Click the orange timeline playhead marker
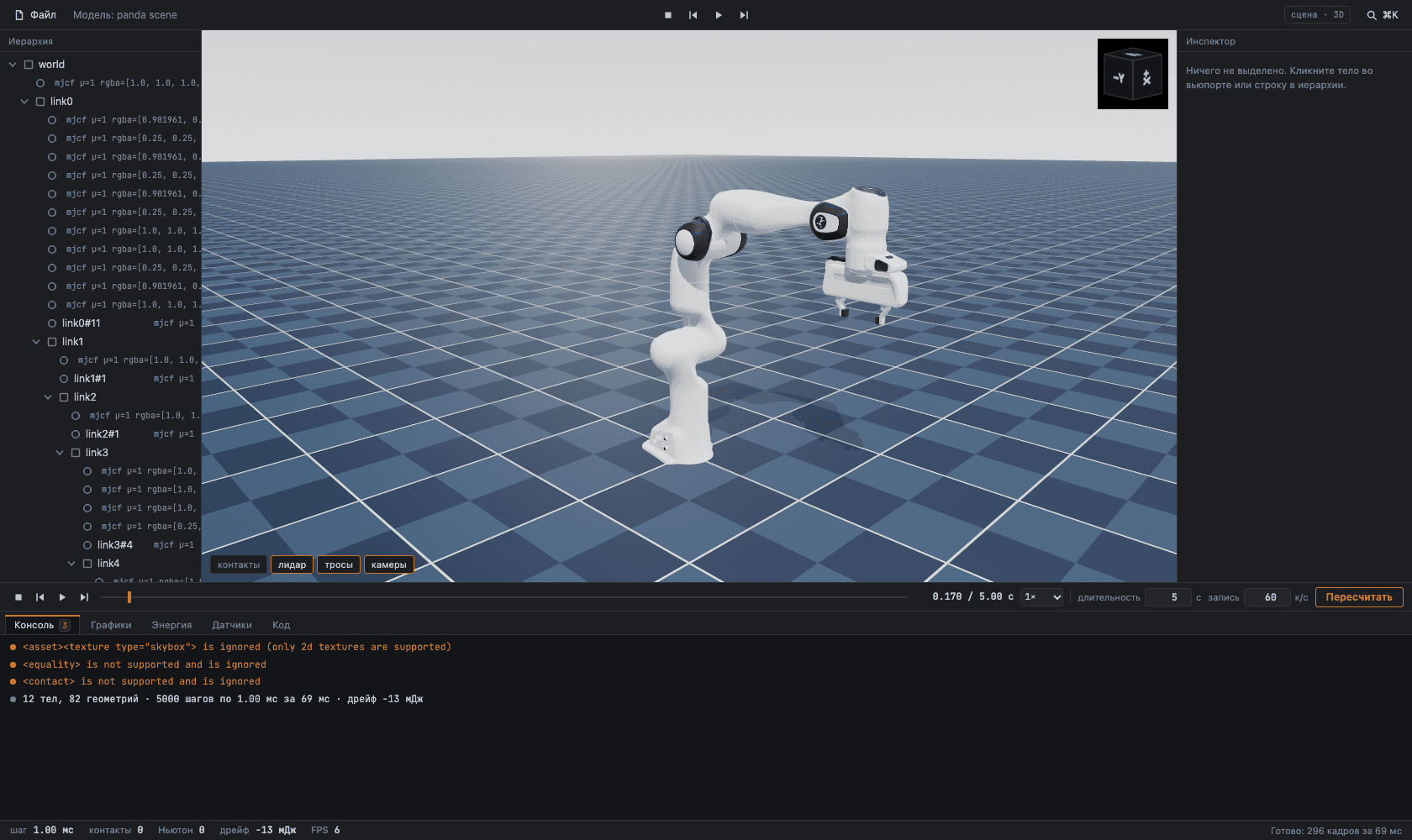 click(129, 597)
